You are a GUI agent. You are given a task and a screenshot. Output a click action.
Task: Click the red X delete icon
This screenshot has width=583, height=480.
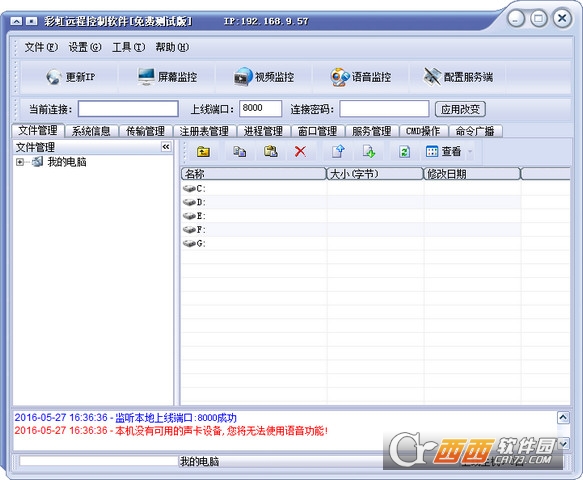point(300,152)
